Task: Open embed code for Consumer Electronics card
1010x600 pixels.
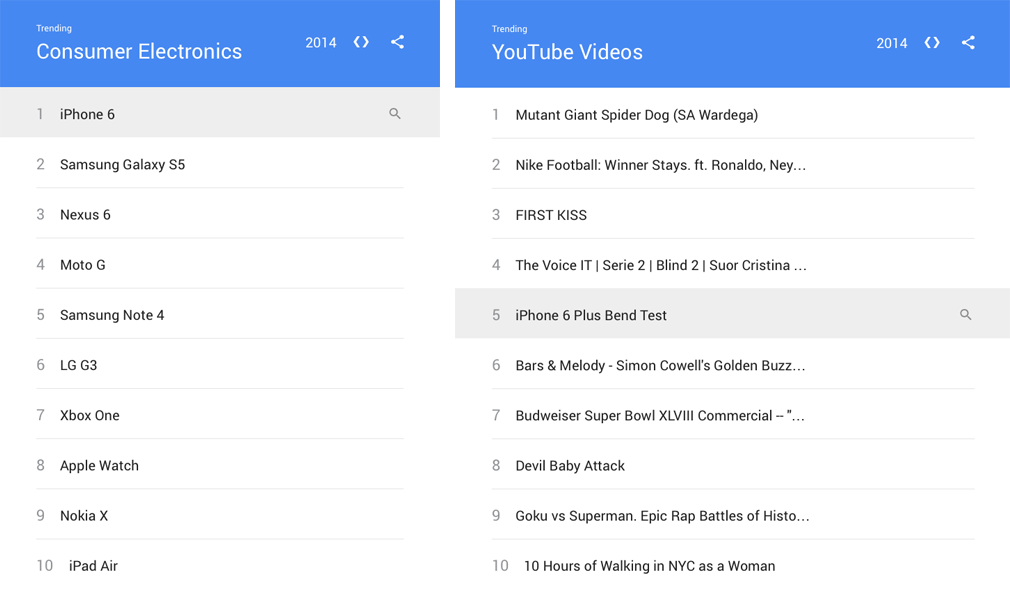Action: point(361,42)
